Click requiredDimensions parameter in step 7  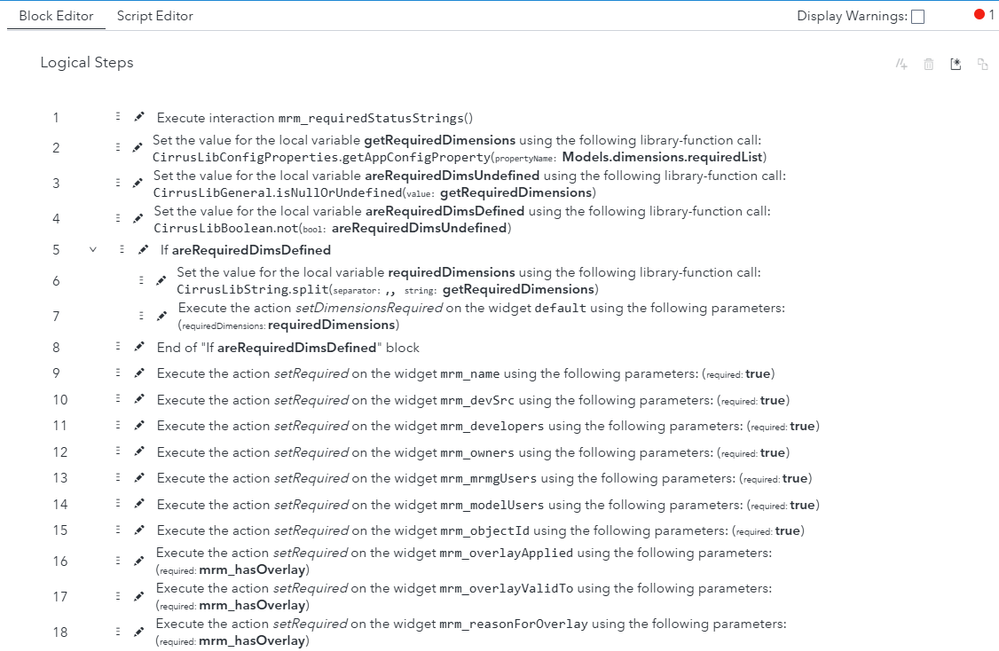[331, 325]
